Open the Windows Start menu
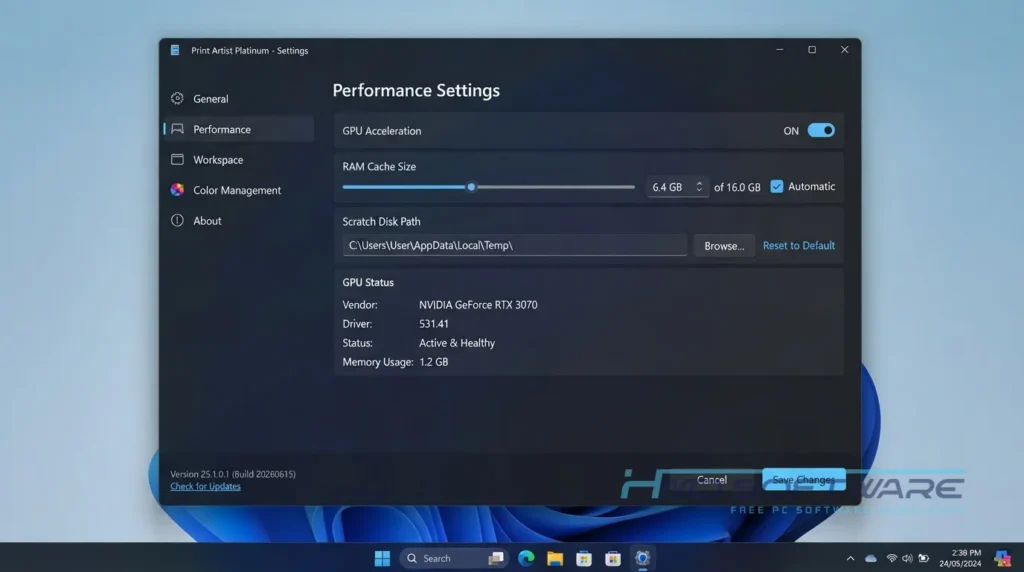This screenshot has width=1024, height=572. click(382, 558)
